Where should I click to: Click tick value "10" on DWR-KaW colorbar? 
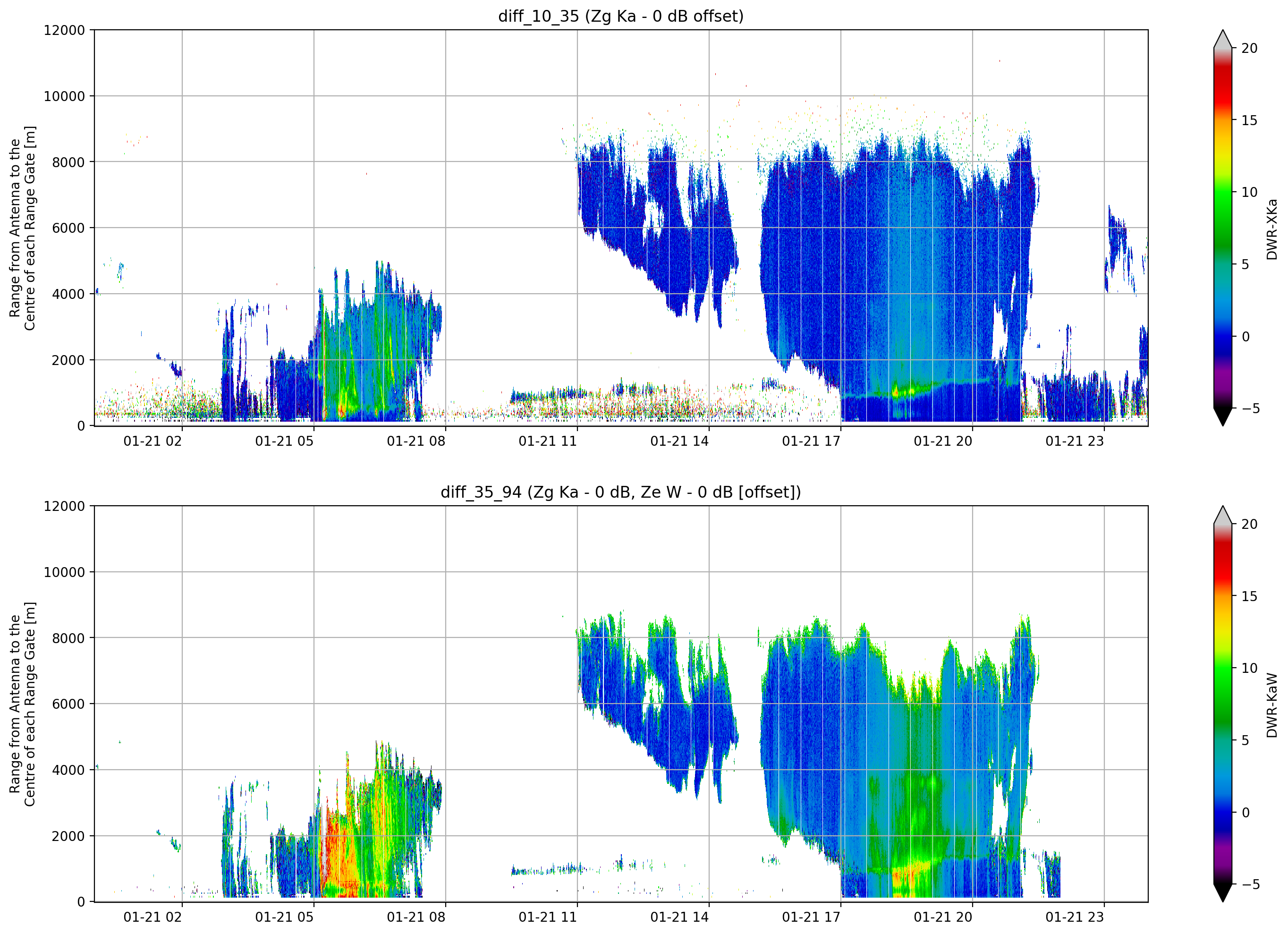[1249, 668]
